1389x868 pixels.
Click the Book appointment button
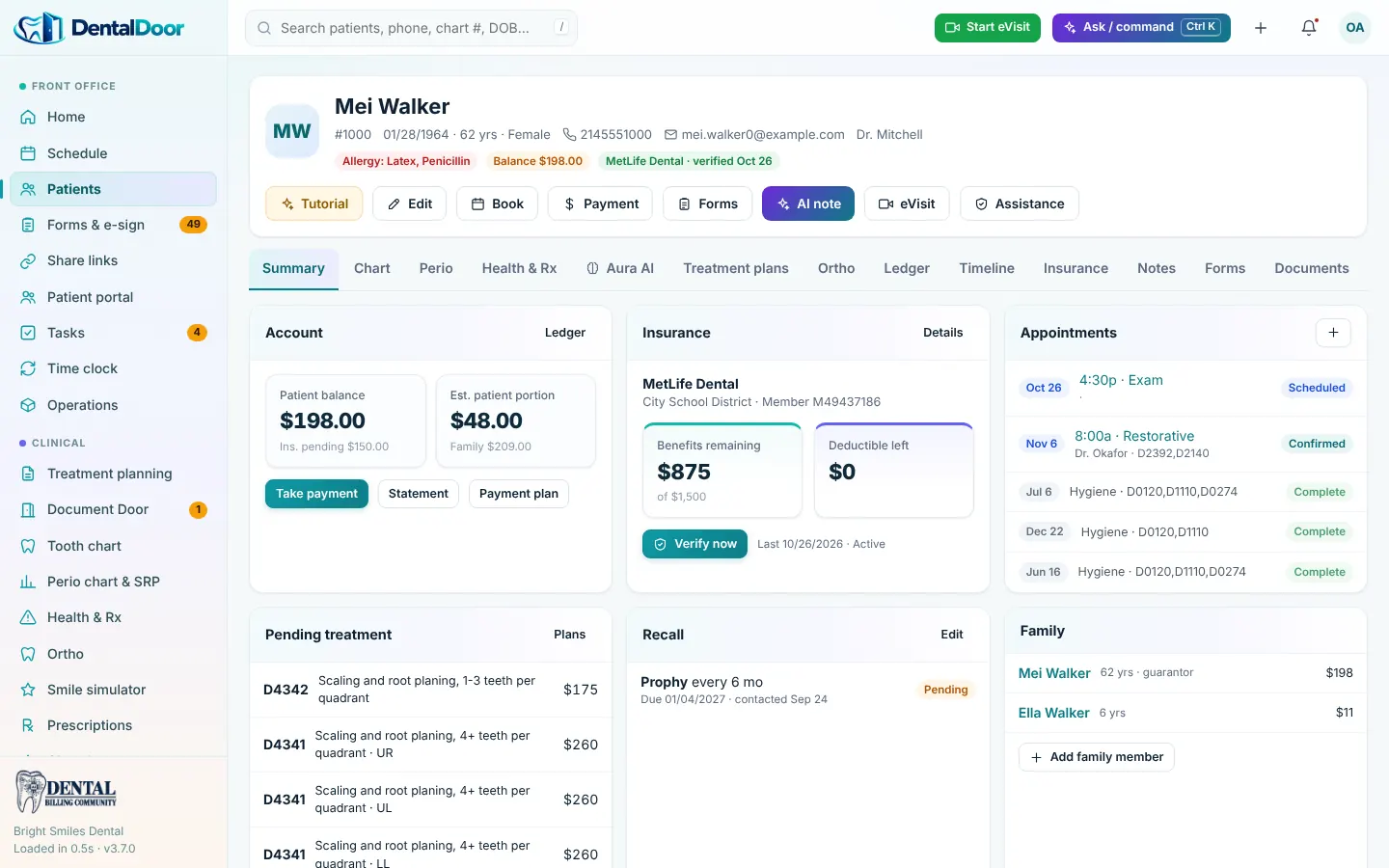[497, 203]
